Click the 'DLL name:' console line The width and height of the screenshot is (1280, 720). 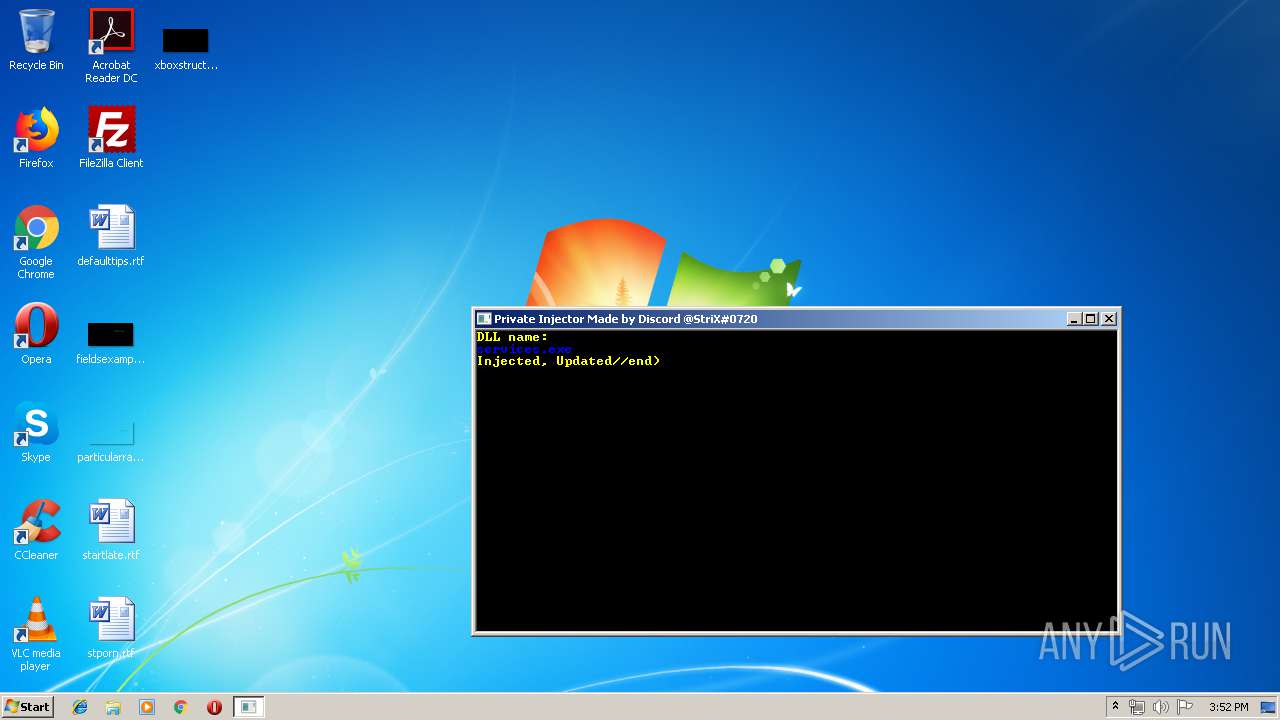click(x=512, y=337)
